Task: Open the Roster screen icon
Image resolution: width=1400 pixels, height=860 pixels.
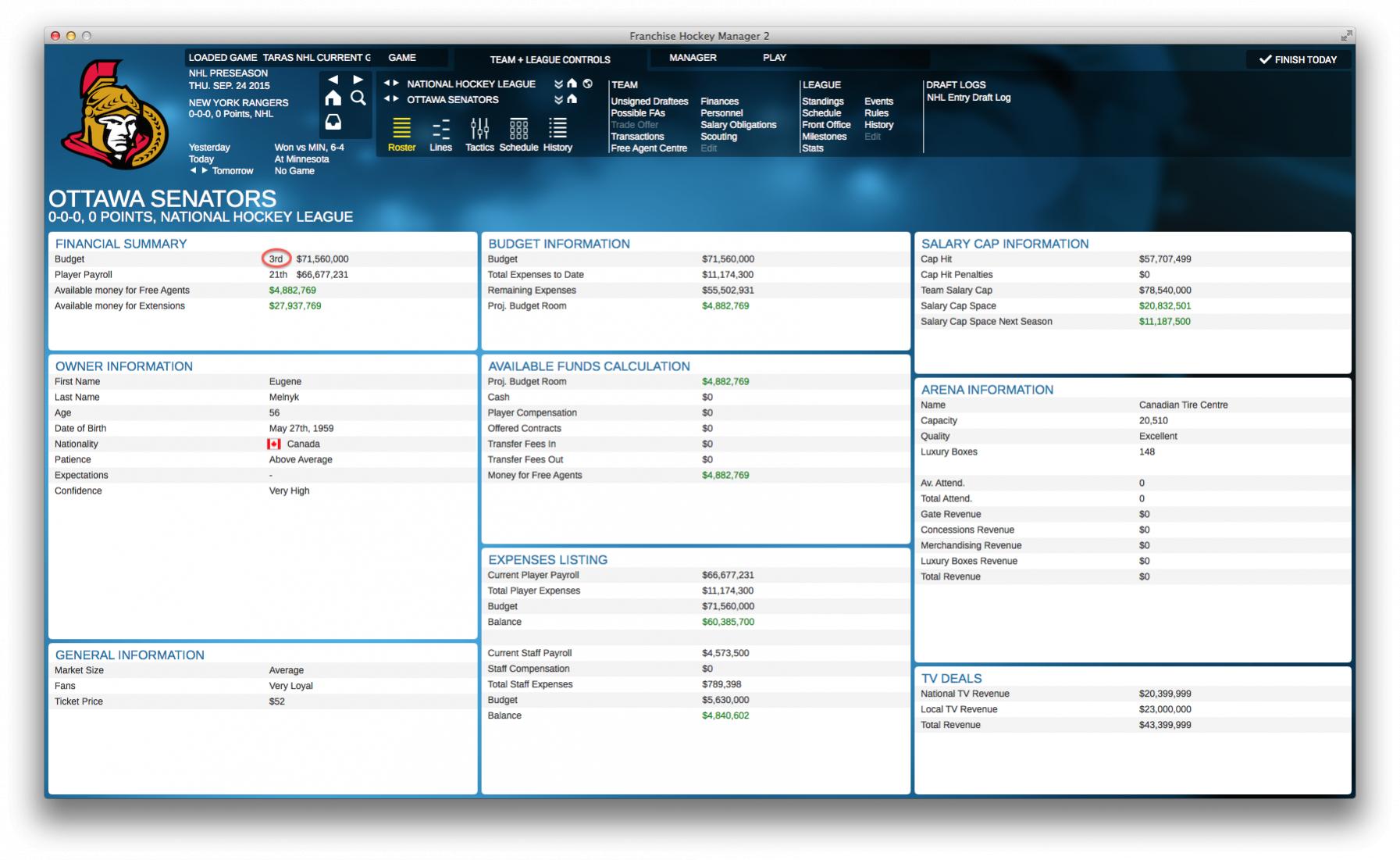Action: 401,129
